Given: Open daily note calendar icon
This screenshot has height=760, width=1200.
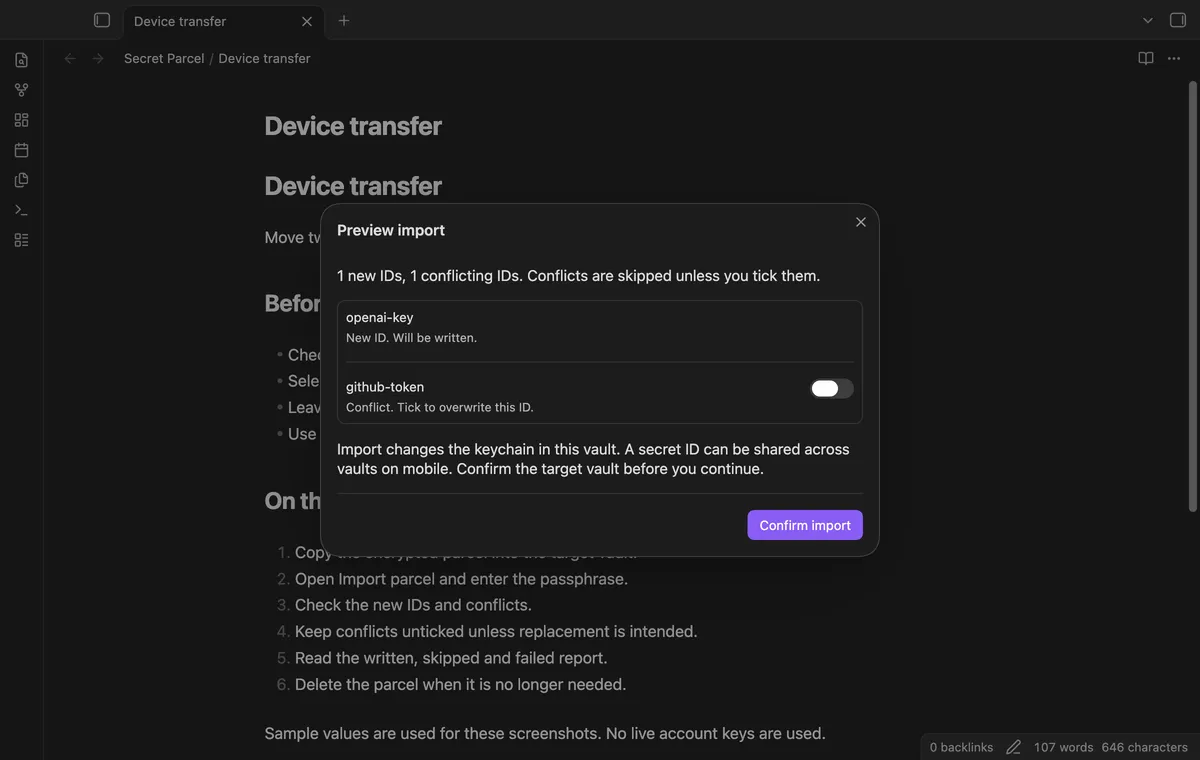Looking at the screenshot, I should tap(21, 150).
